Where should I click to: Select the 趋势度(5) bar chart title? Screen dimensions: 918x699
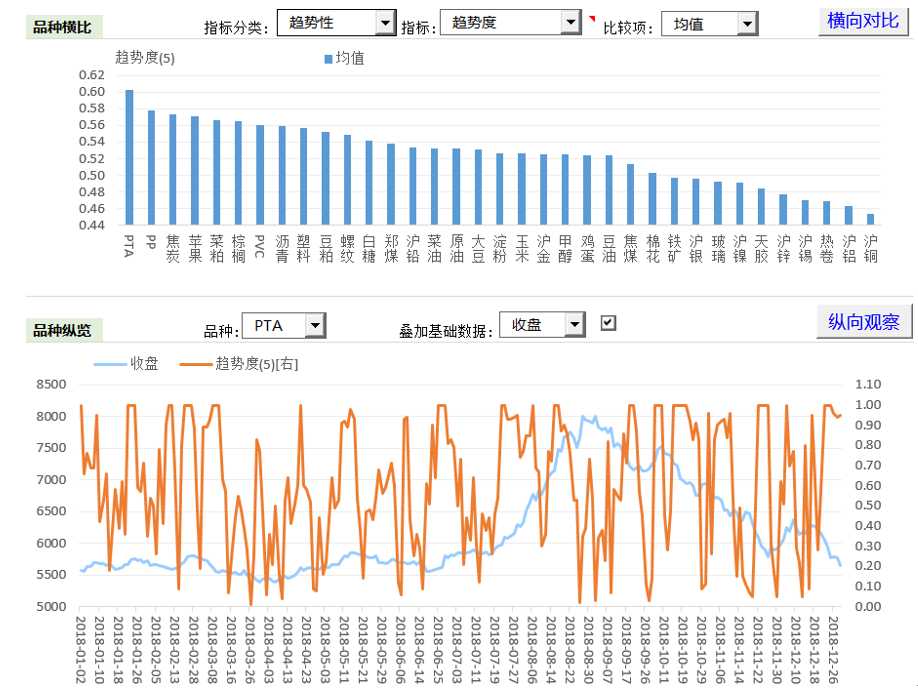145,58
